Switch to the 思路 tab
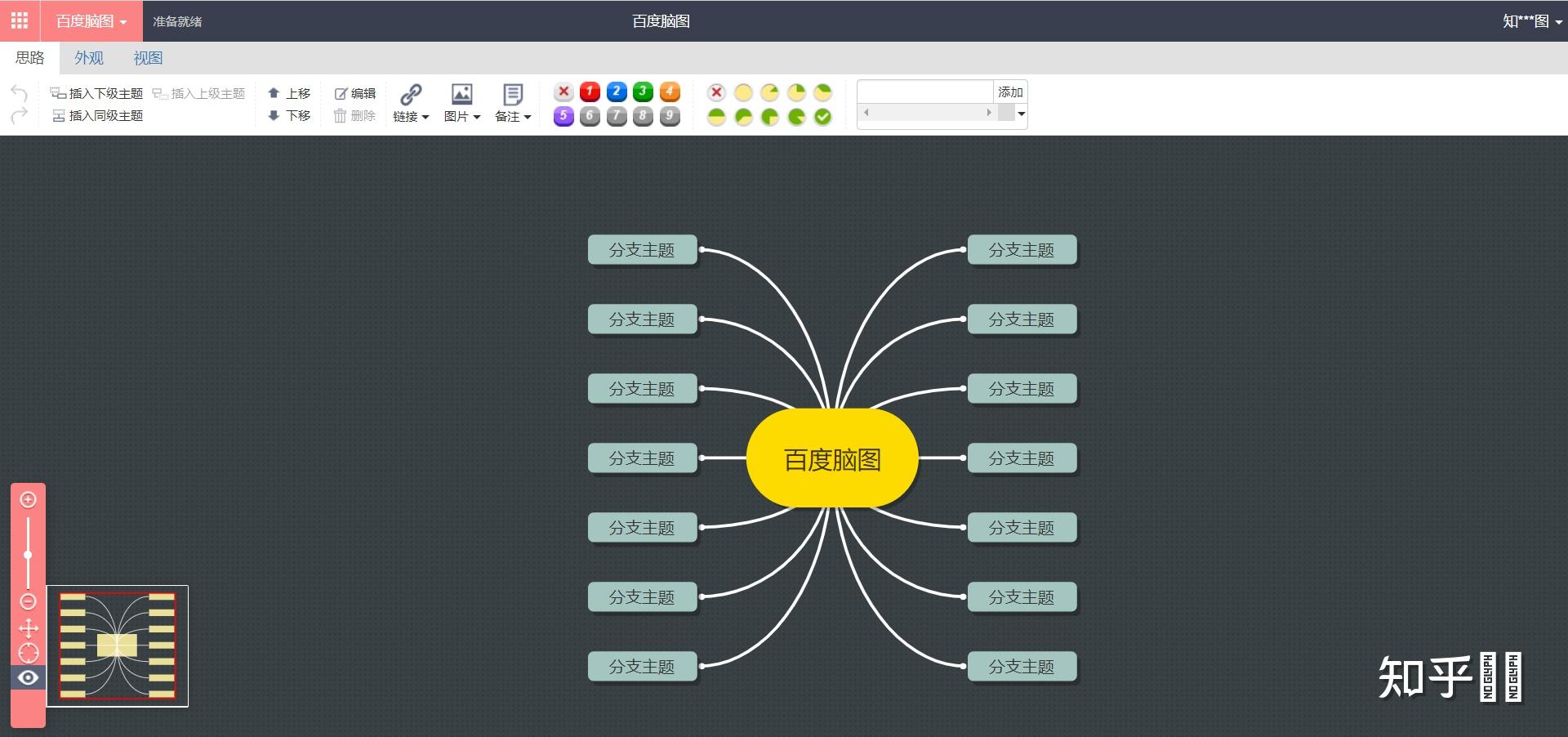This screenshot has width=1568, height=737. click(x=30, y=58)
